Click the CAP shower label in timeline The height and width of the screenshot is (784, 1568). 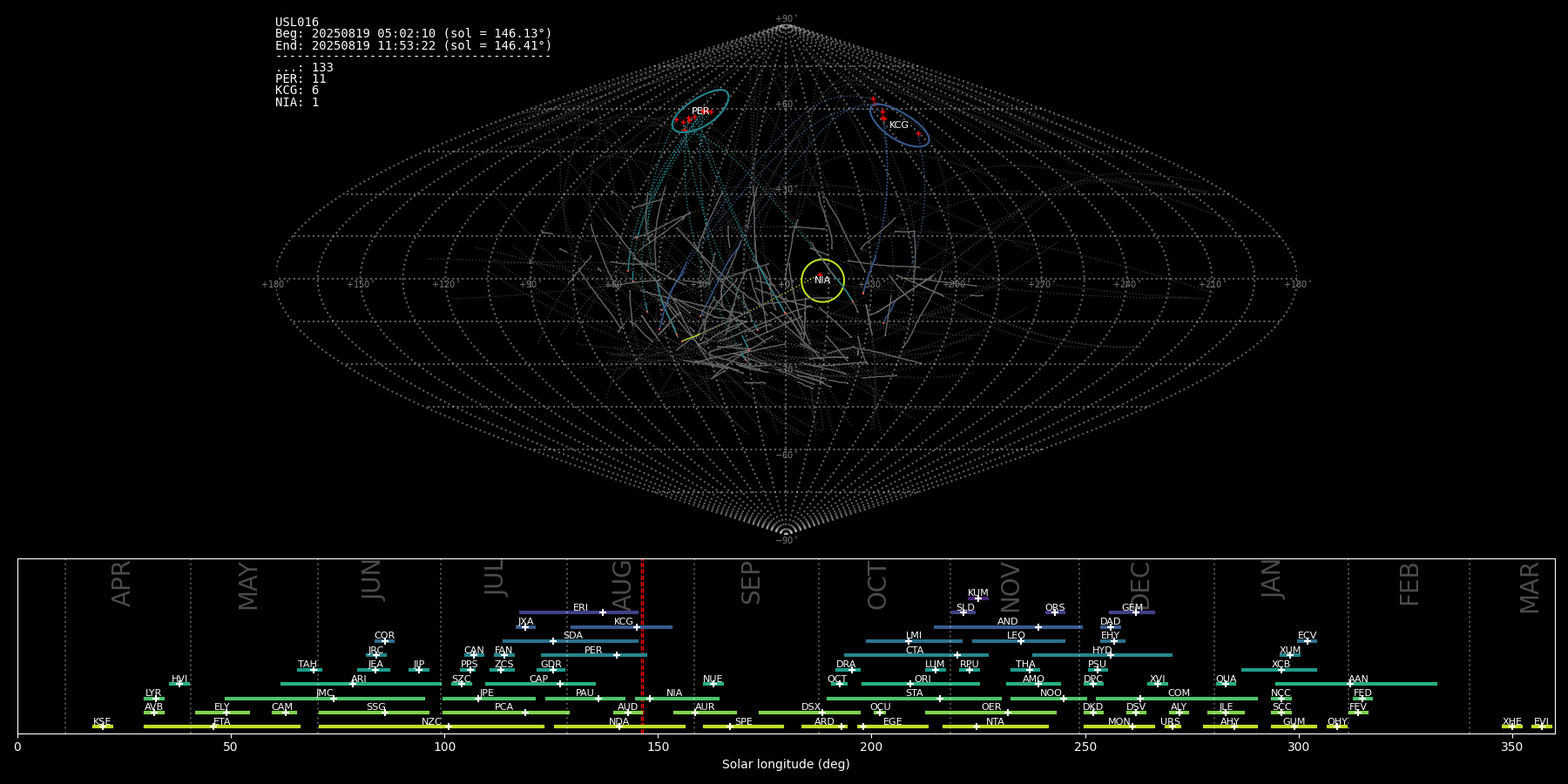[539, 679]
